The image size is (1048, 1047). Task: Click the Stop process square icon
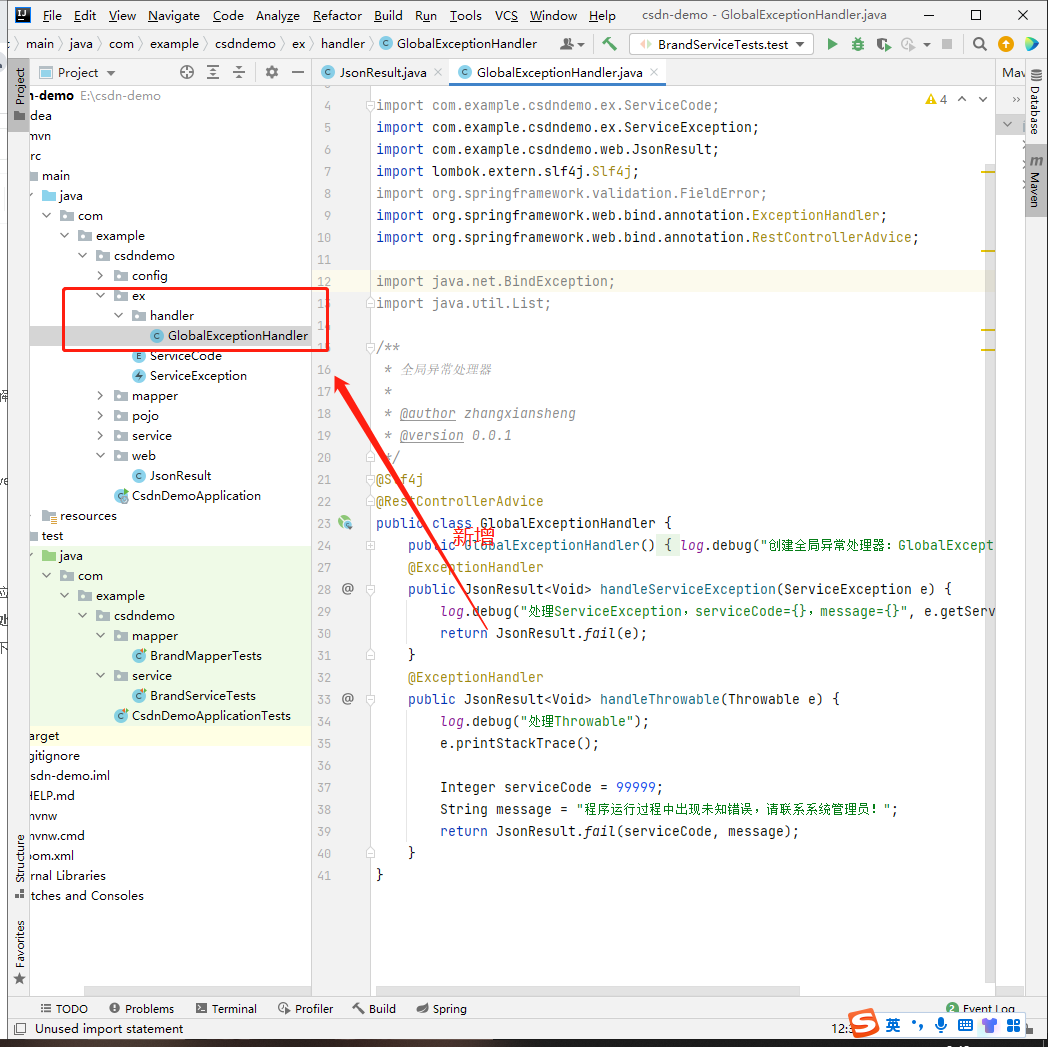click(x=946, y=44)
